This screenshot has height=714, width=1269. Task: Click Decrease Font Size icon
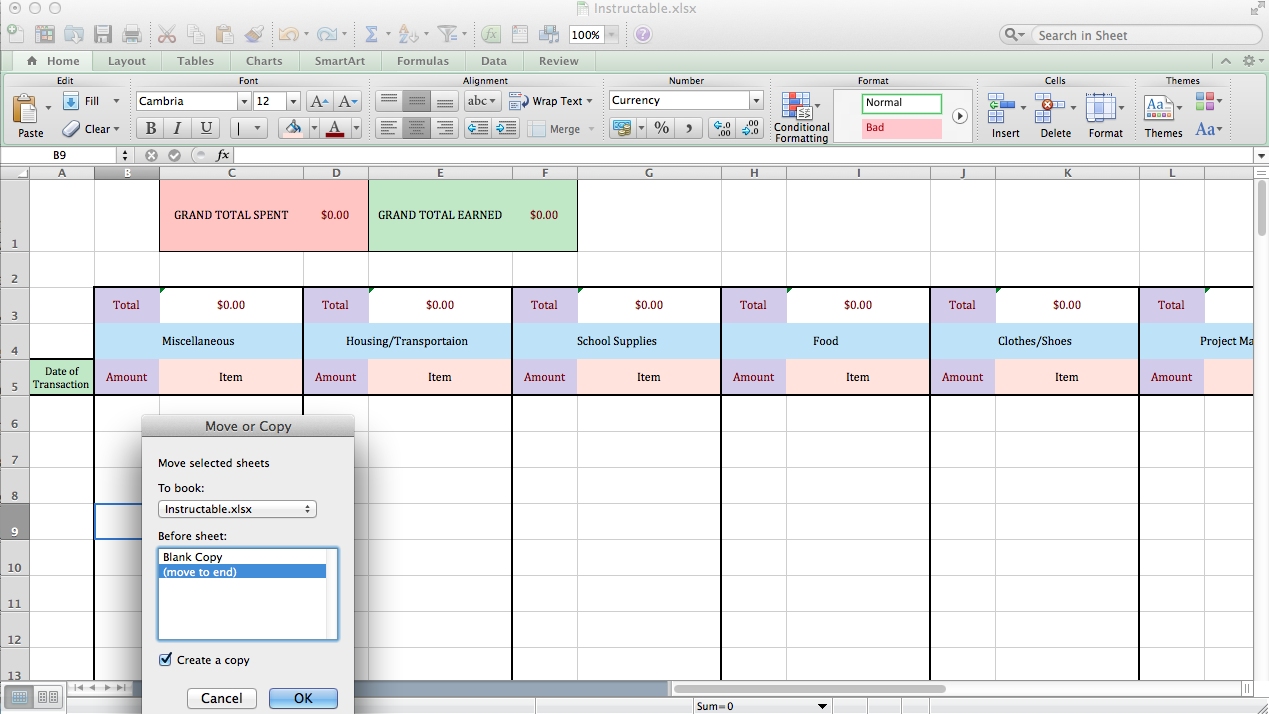(x=348, y=101)
